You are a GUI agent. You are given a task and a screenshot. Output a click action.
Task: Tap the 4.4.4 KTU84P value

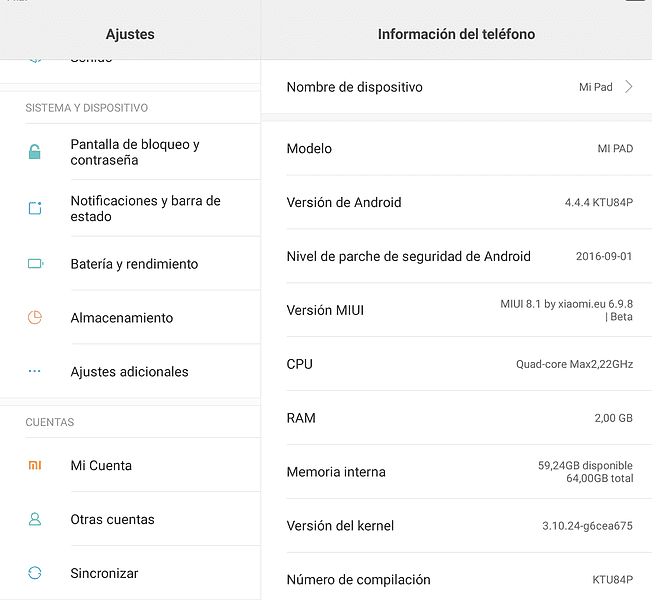599,202
